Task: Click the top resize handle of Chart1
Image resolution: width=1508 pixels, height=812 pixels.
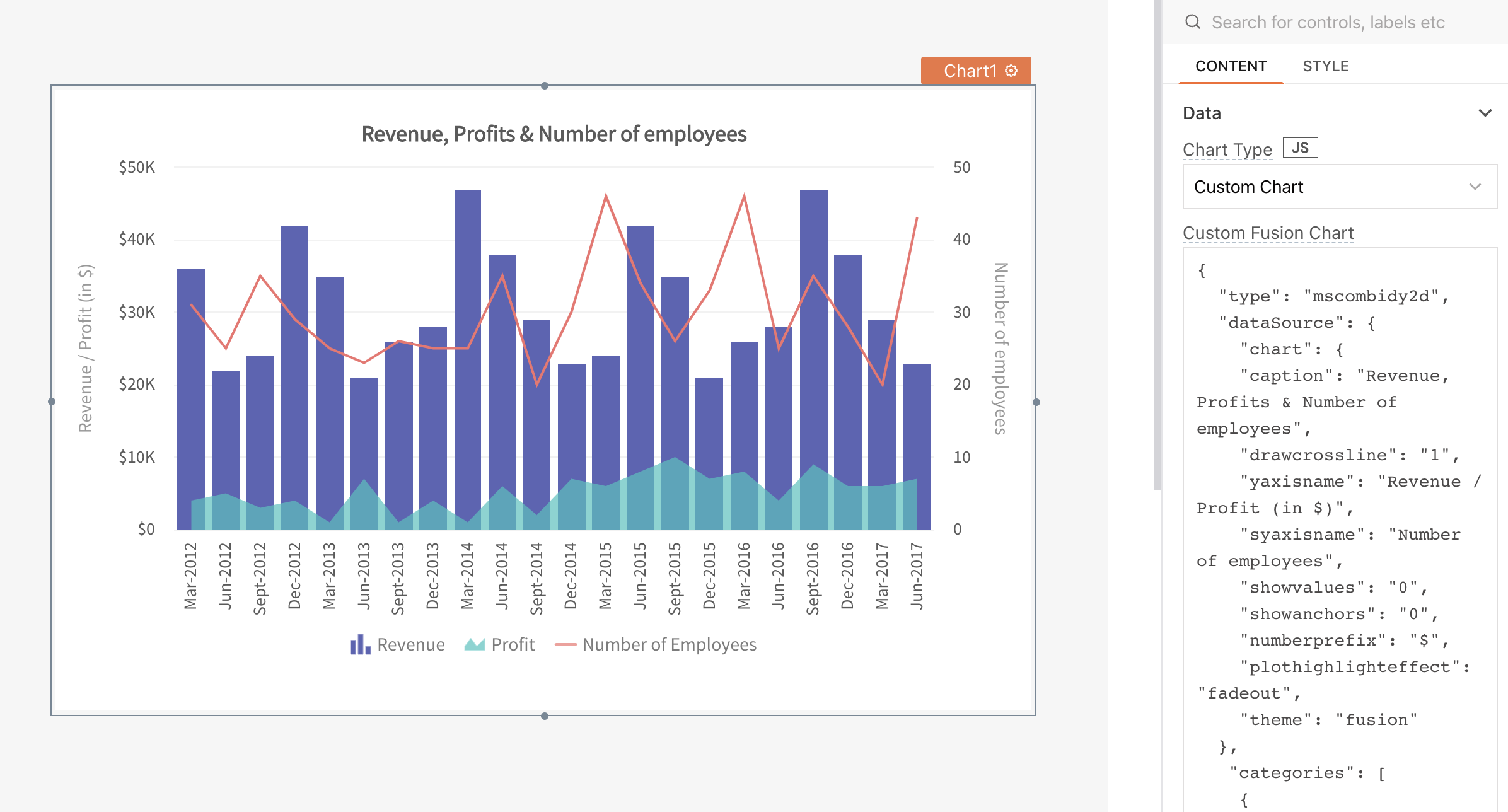Action: [545, 86]
